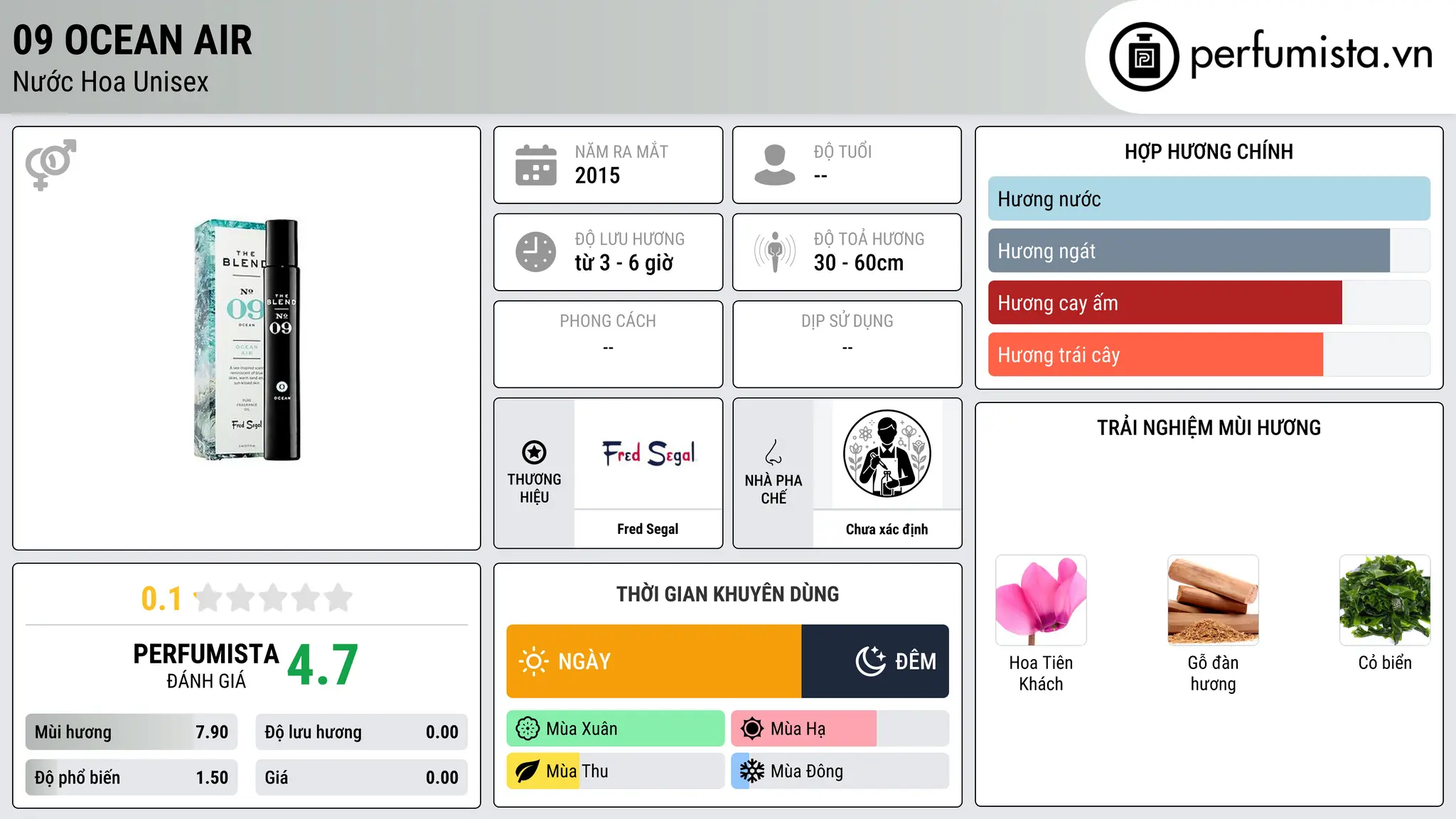This screenshot has width=1456, height=819.
Task: Click the Hợp hương chính heading
Action: point(1209,151)
